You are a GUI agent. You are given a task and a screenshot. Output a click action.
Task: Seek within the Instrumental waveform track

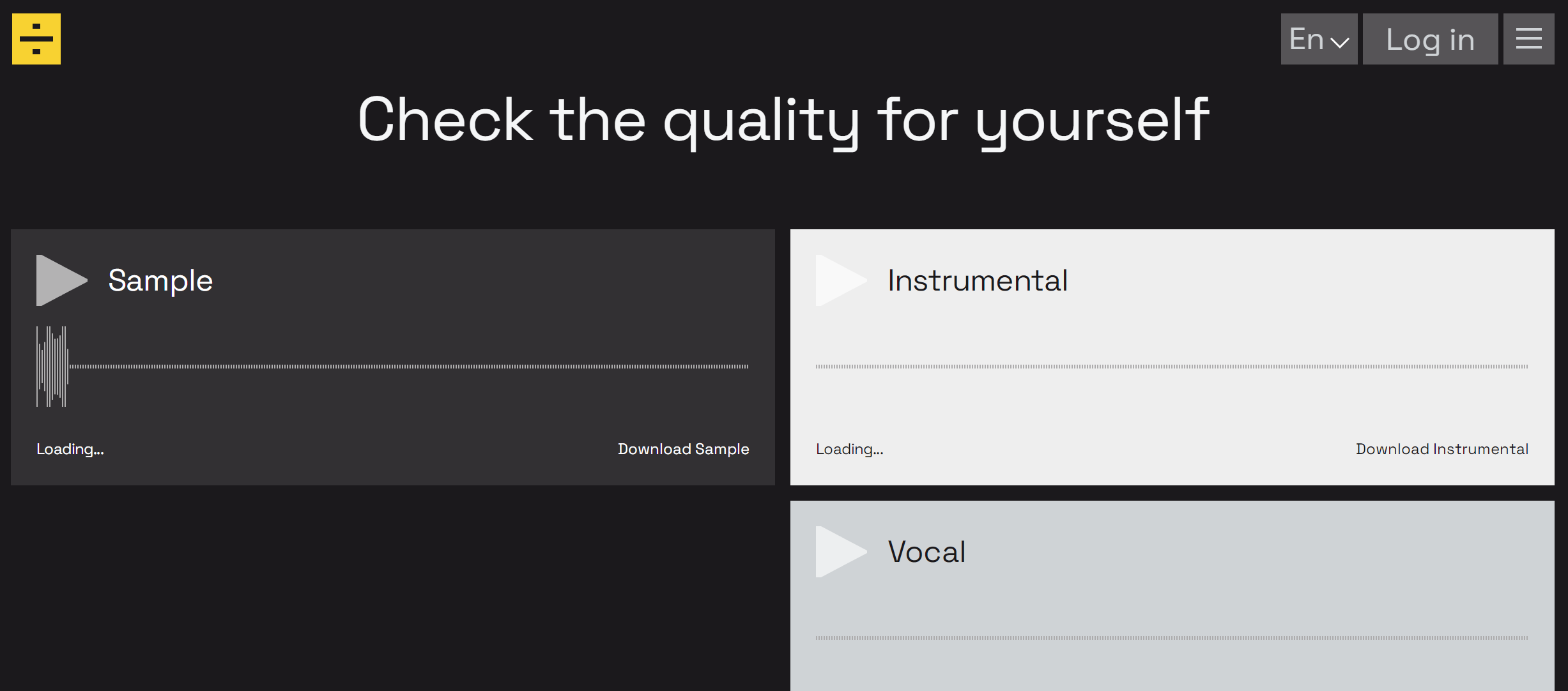1172,367
